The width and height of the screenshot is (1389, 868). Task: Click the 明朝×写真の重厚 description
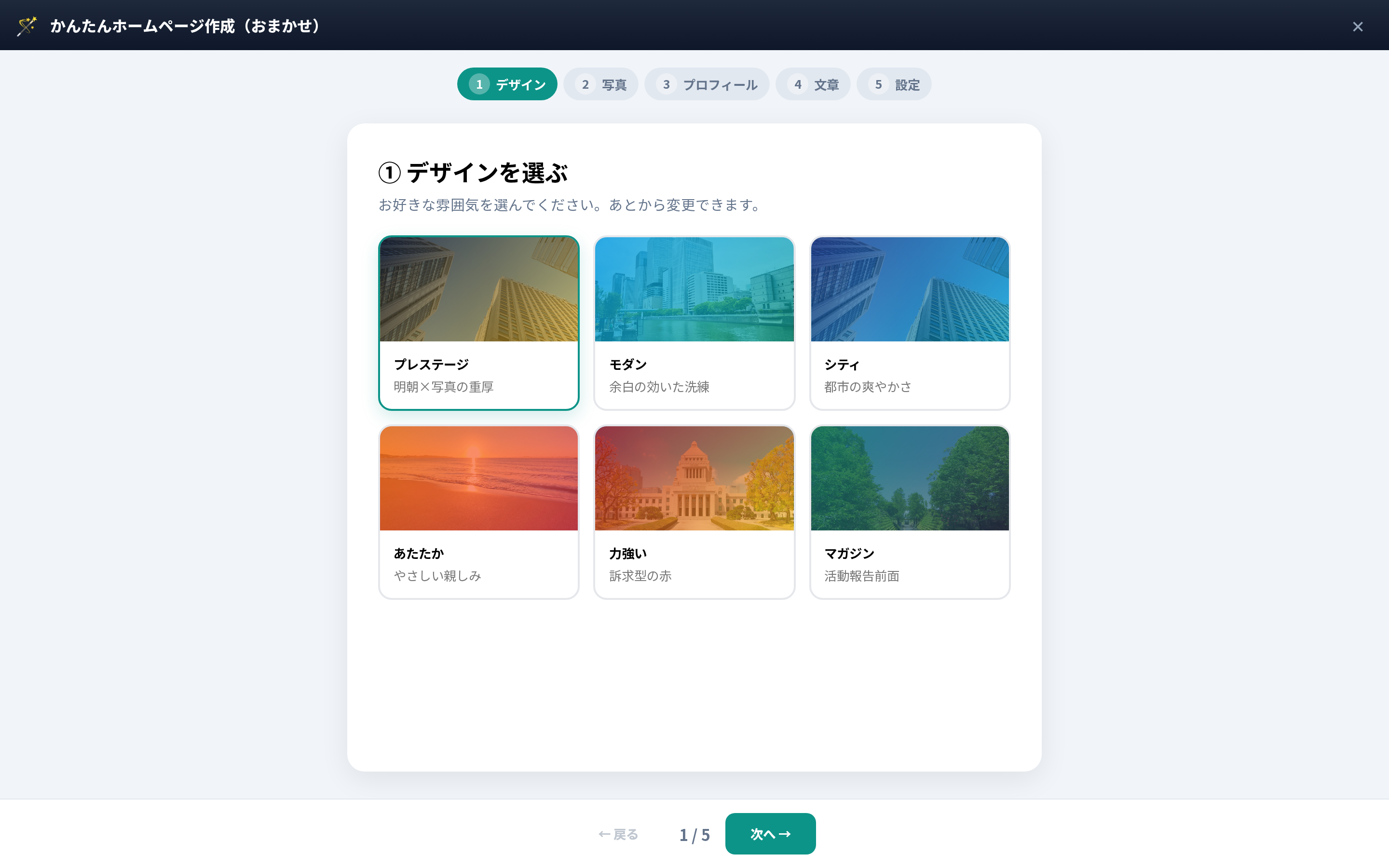[x=444, y=387]
